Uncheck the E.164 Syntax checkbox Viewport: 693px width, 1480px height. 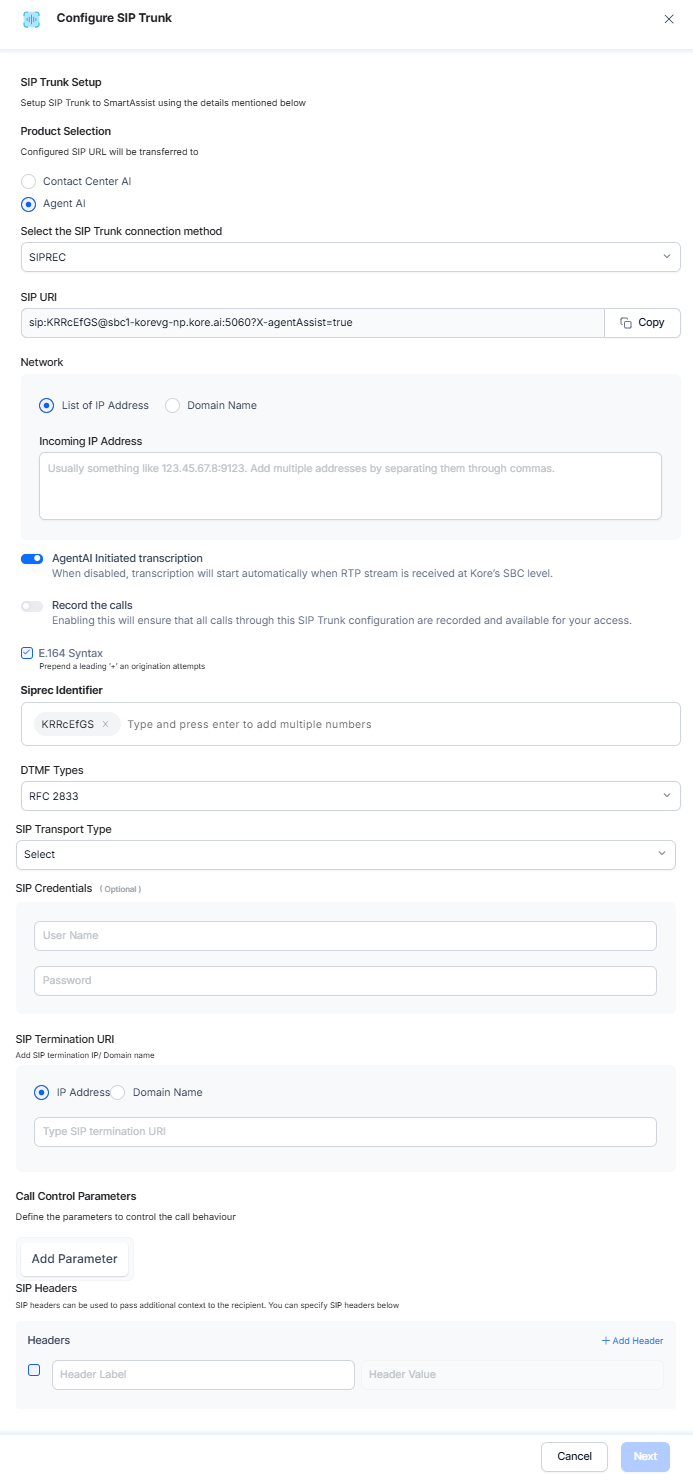pos(27,653)
